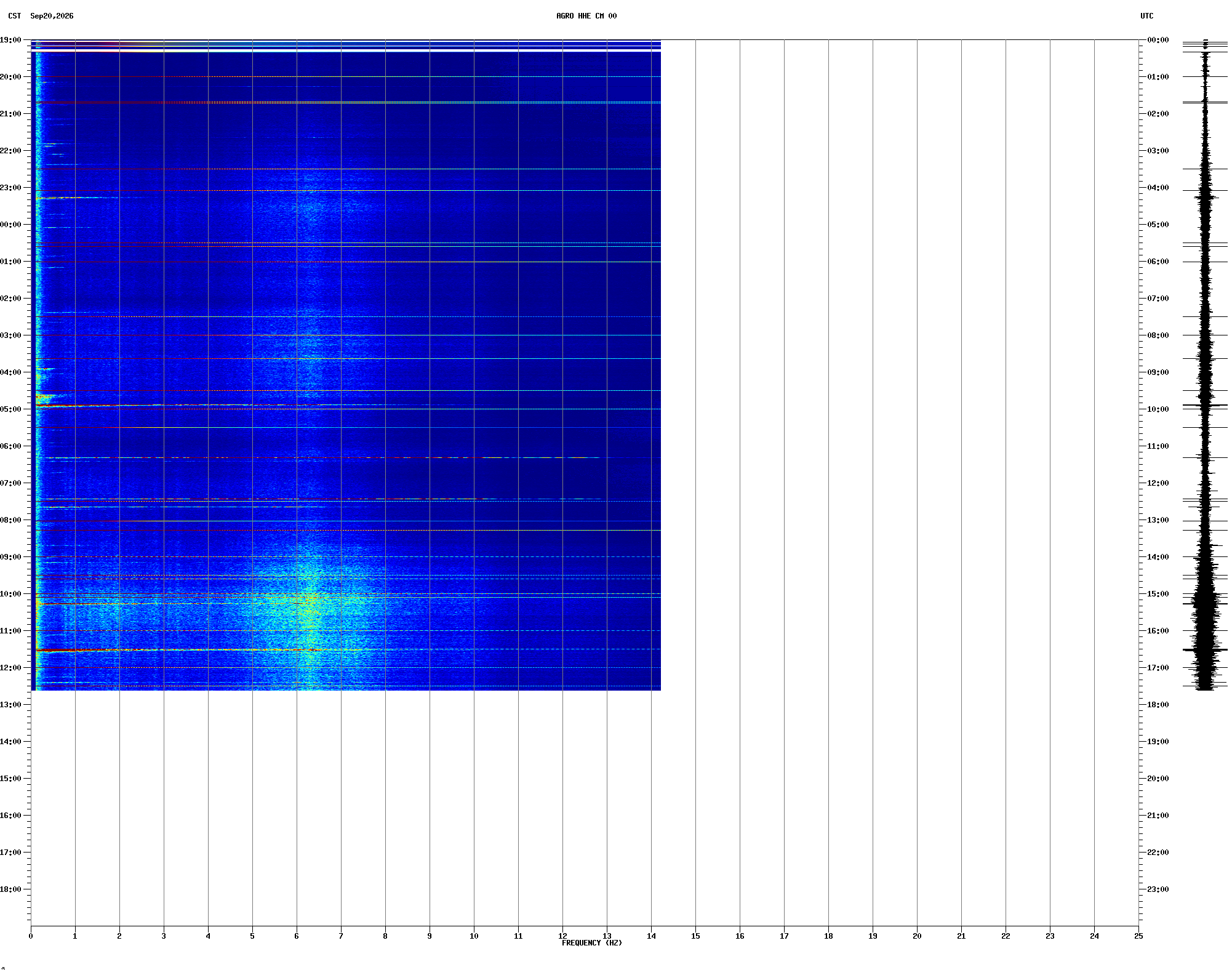The image size is (1232, 975).
Task: Click the FREQUENCY (HZ) axis label
Action: click(x=591, y=943)
